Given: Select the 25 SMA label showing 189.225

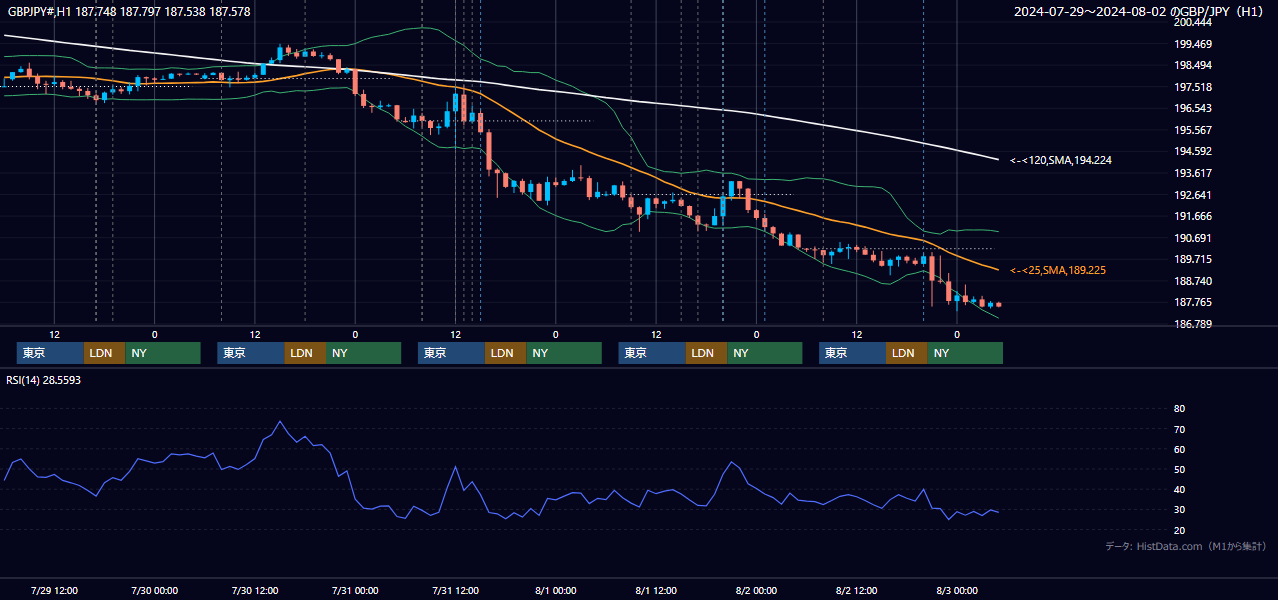Looking at the screenshot, I should [x=1058, y=270].
